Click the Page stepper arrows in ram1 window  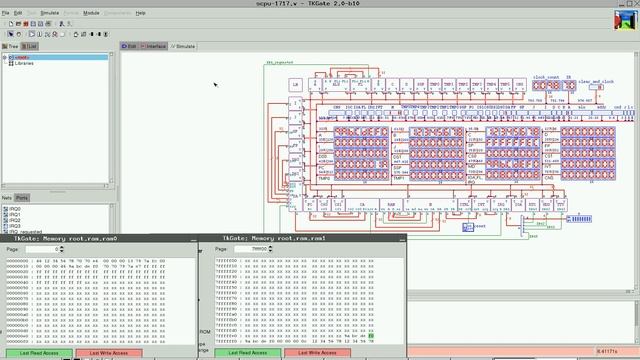270,249
